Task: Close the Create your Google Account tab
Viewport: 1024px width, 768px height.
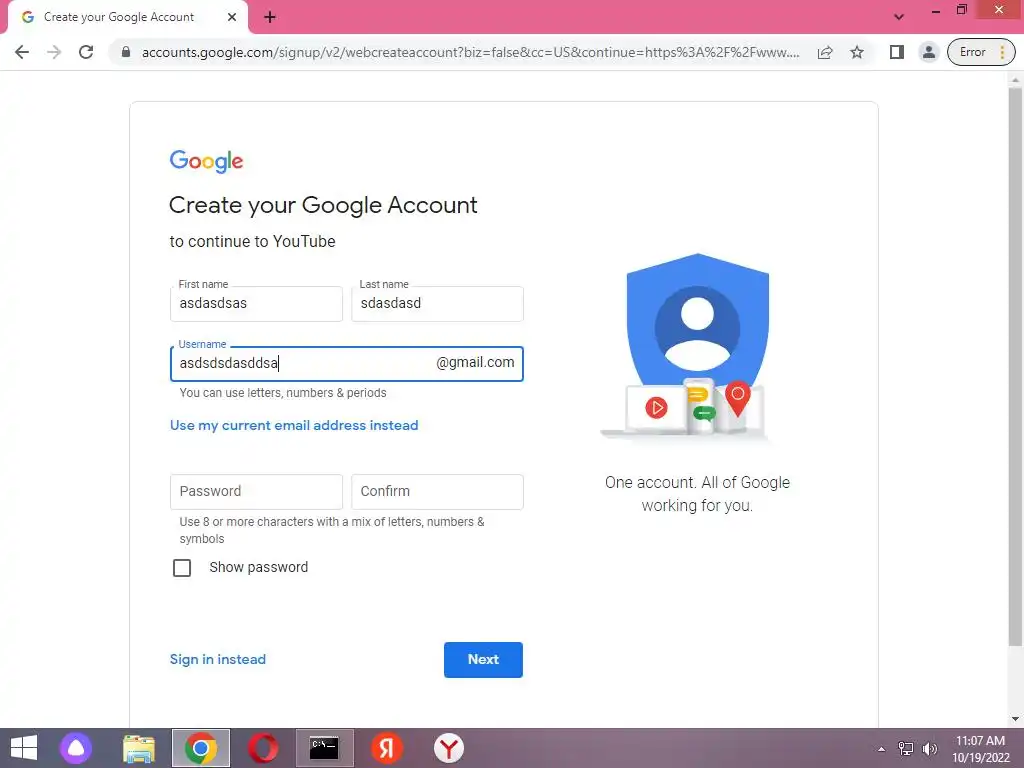Action: [232, 17]
